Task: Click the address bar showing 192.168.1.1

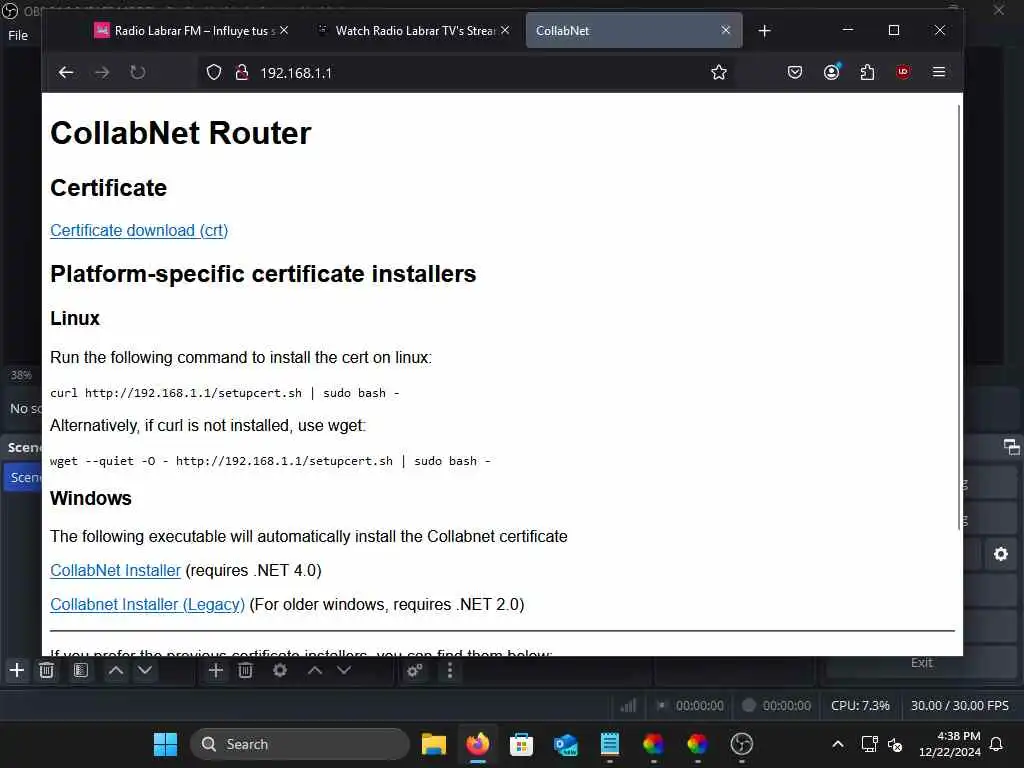Action: pos(467,72)
